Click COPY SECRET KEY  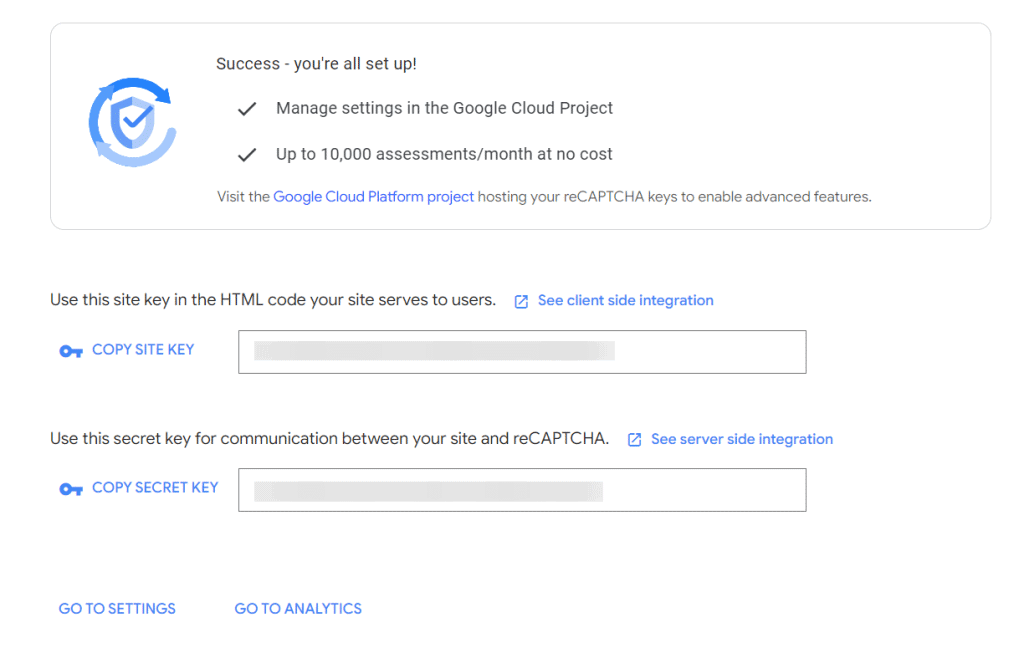[154, 487]
